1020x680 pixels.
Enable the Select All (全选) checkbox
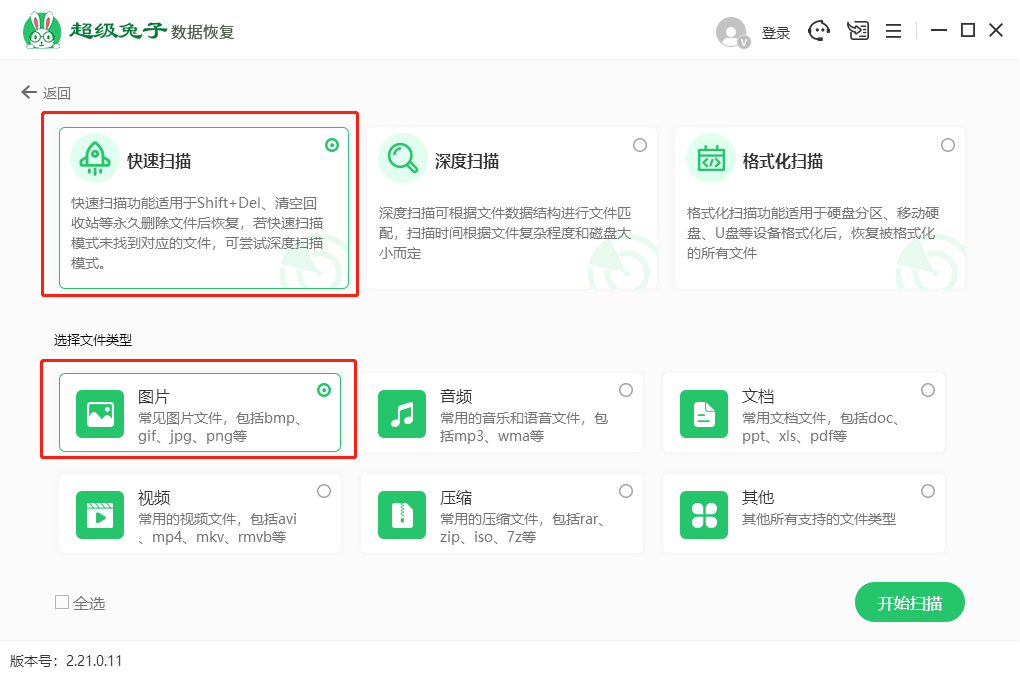click(x=62, y=602)
